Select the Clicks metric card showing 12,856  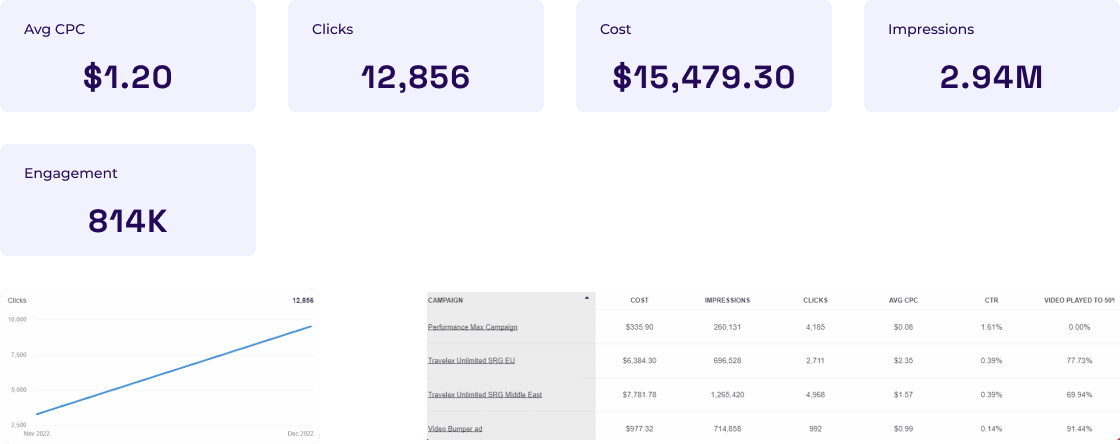(416, 56)
